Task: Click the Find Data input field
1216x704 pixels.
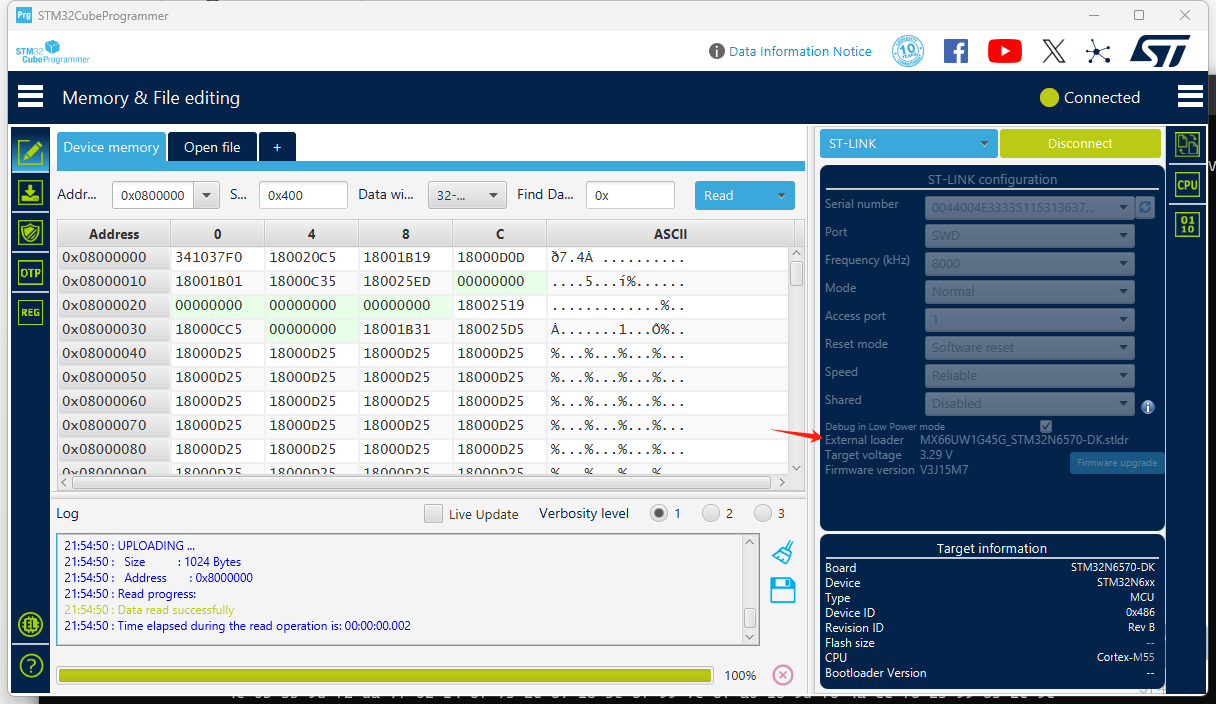Action: tap(630, 196)
